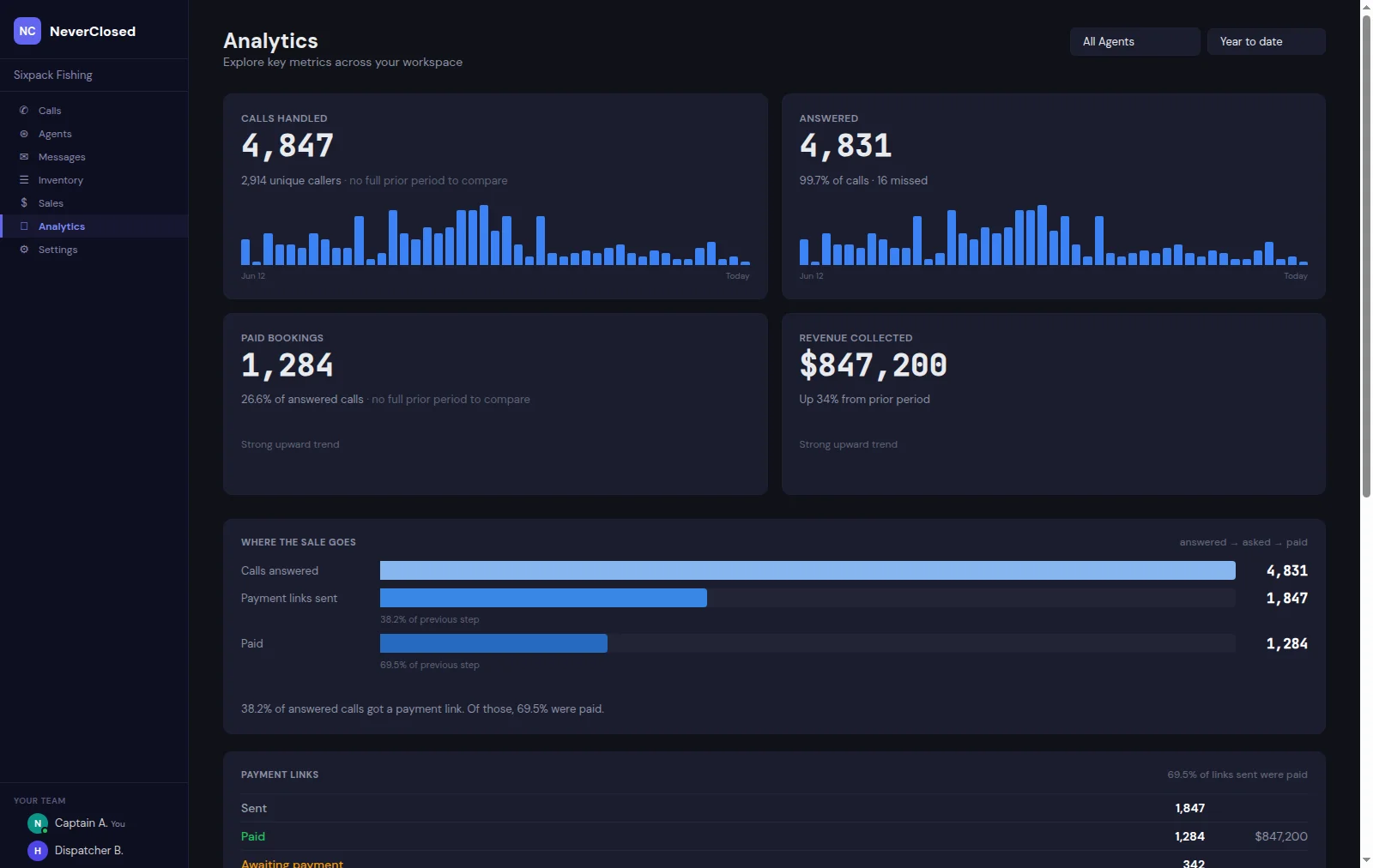Click the Sent row in Payment Links
1373x868 pixels.
(x=774, y=808)
